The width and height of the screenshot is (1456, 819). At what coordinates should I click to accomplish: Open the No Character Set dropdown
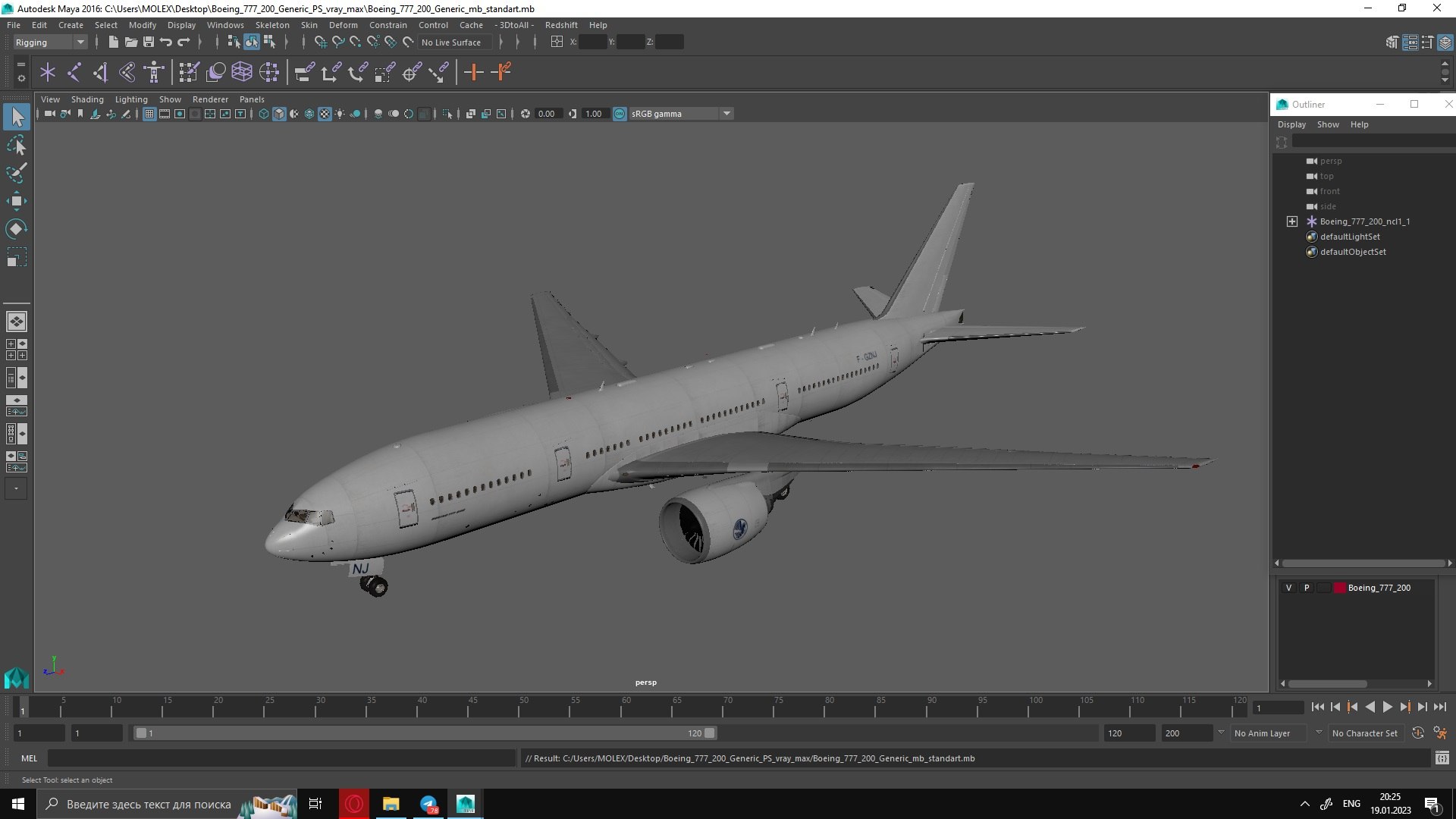click(x=1365, y=733)
